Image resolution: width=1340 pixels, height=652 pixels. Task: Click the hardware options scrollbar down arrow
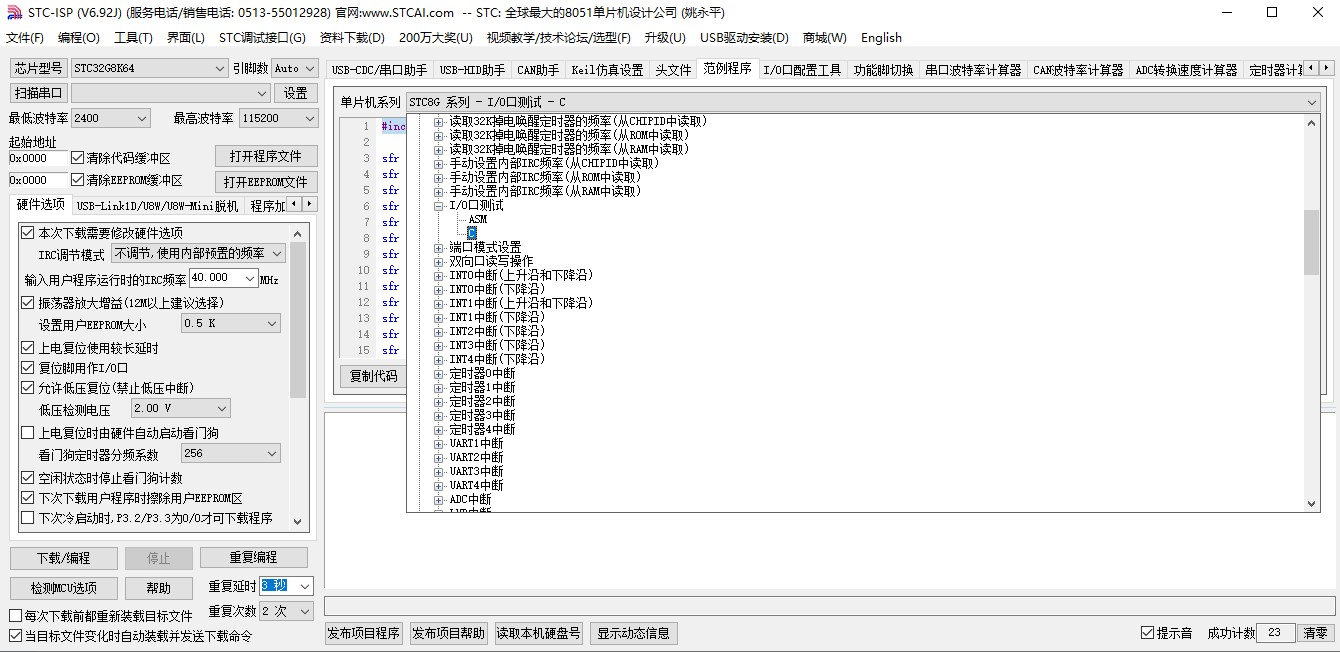(298, 520)
